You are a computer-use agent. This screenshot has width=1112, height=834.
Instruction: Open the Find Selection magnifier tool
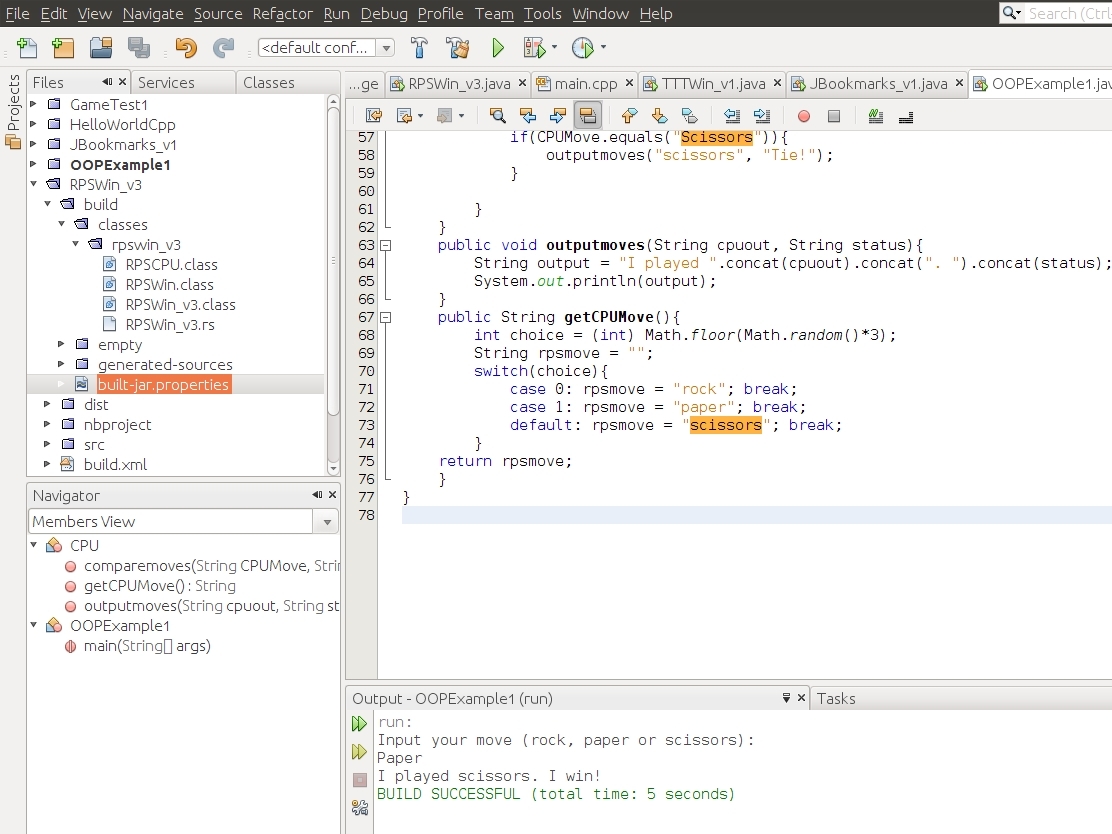coord(500,115)
